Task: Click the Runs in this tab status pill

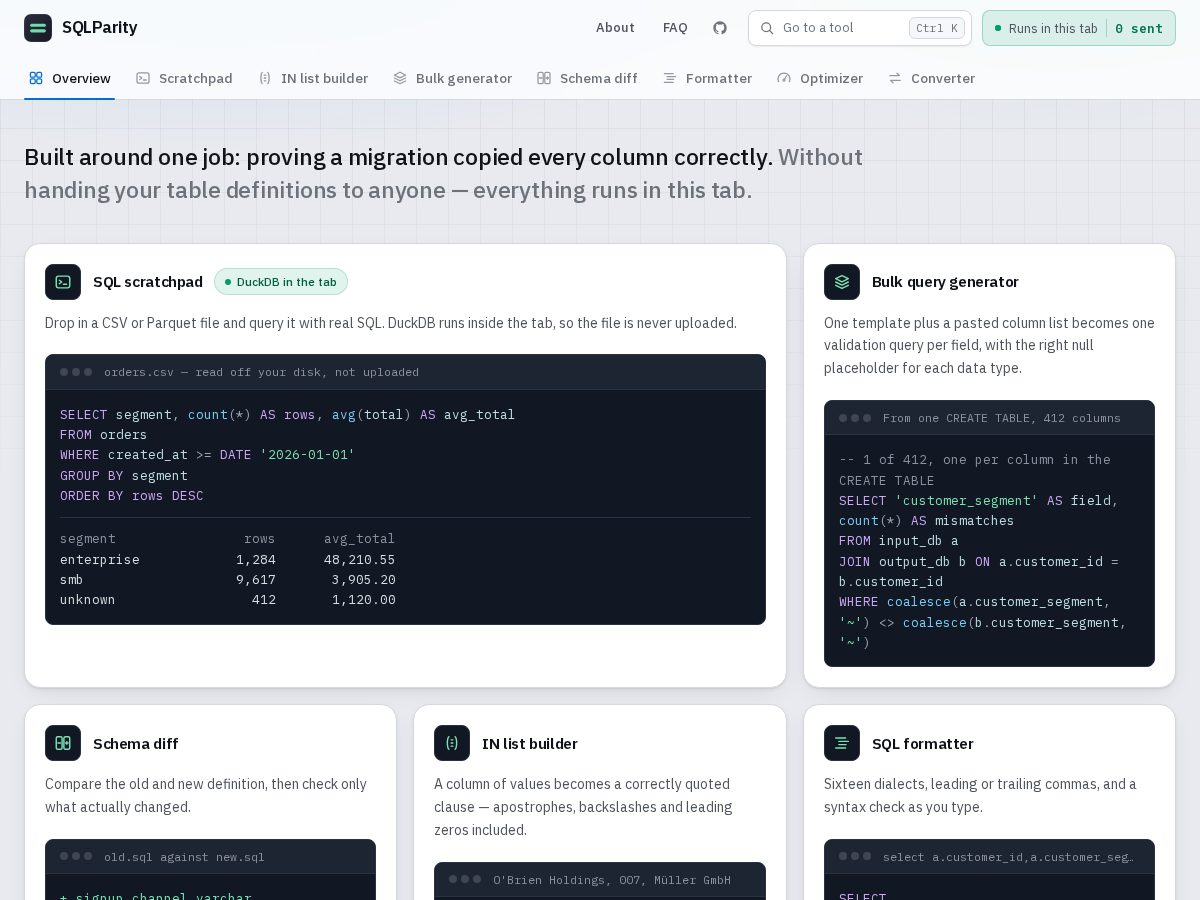Action: (1079, 28)
